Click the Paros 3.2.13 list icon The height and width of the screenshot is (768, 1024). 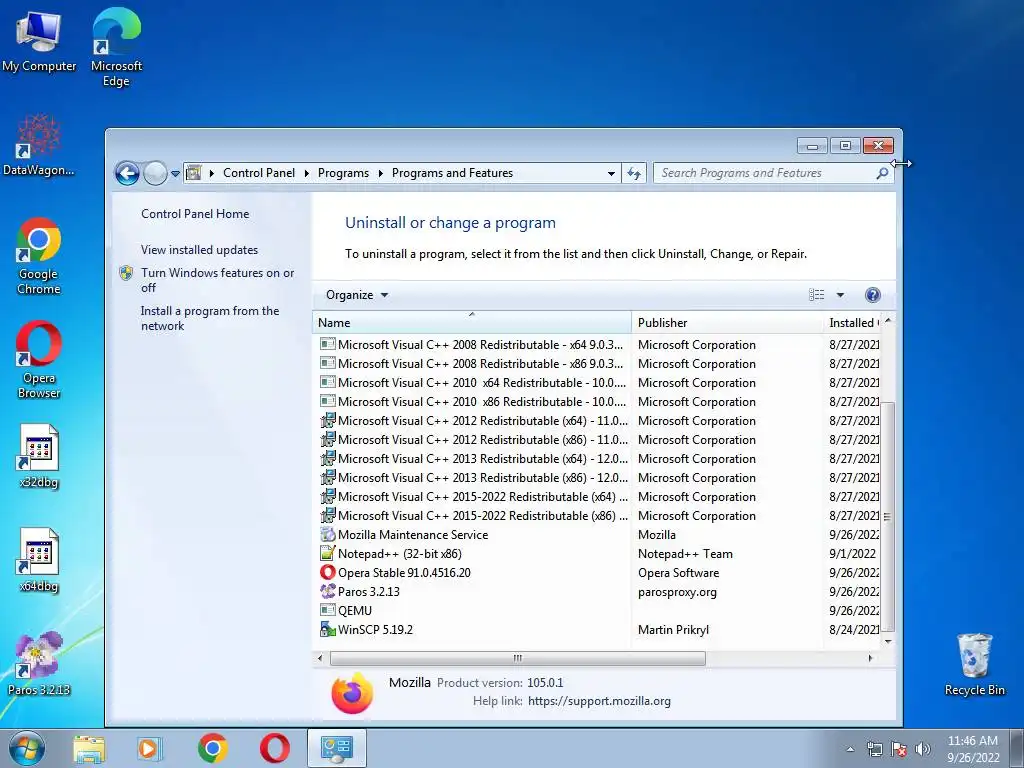[x=328, y=591]
